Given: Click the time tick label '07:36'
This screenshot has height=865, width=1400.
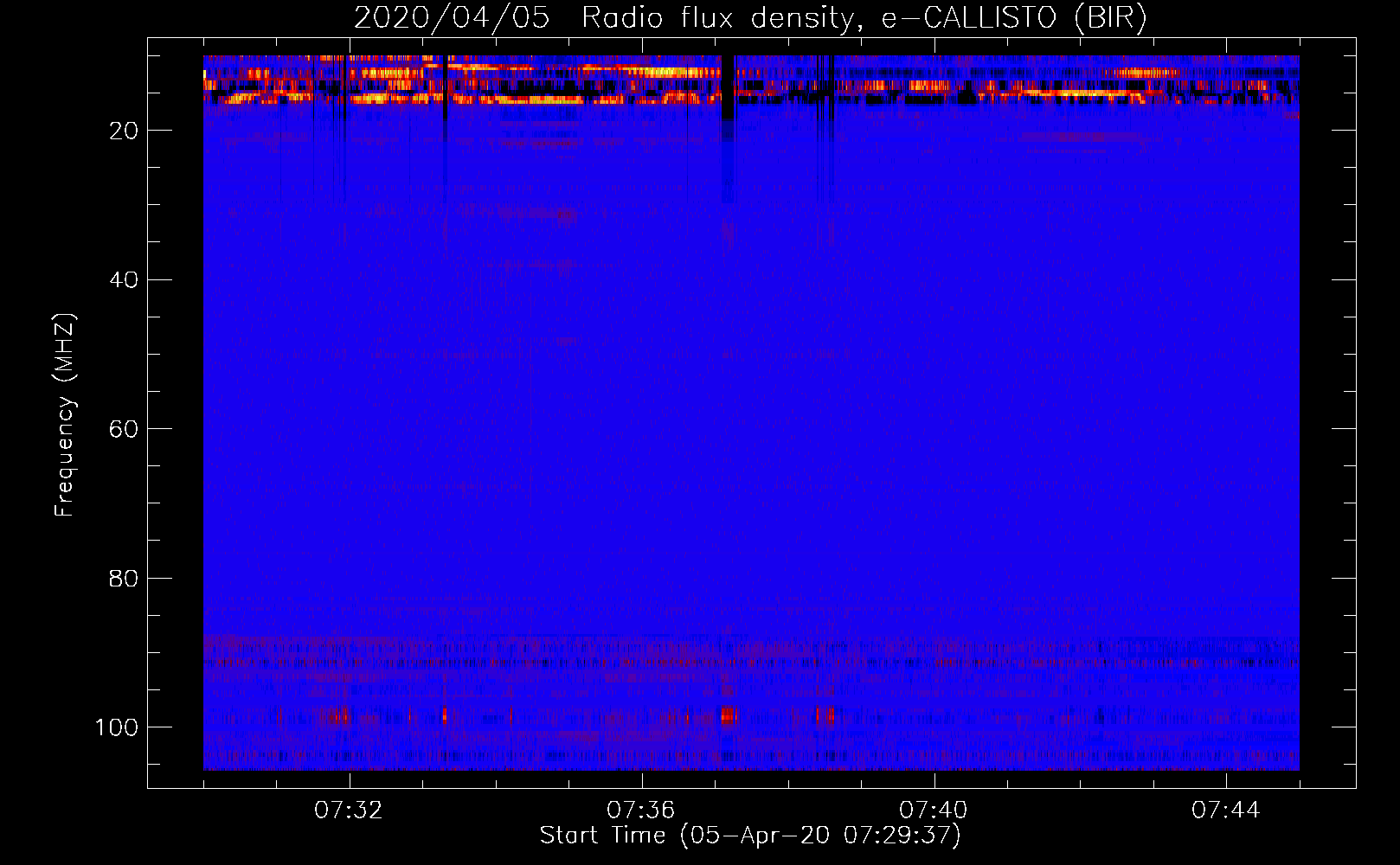Looking at the screenshot, I should coord(641,811).
